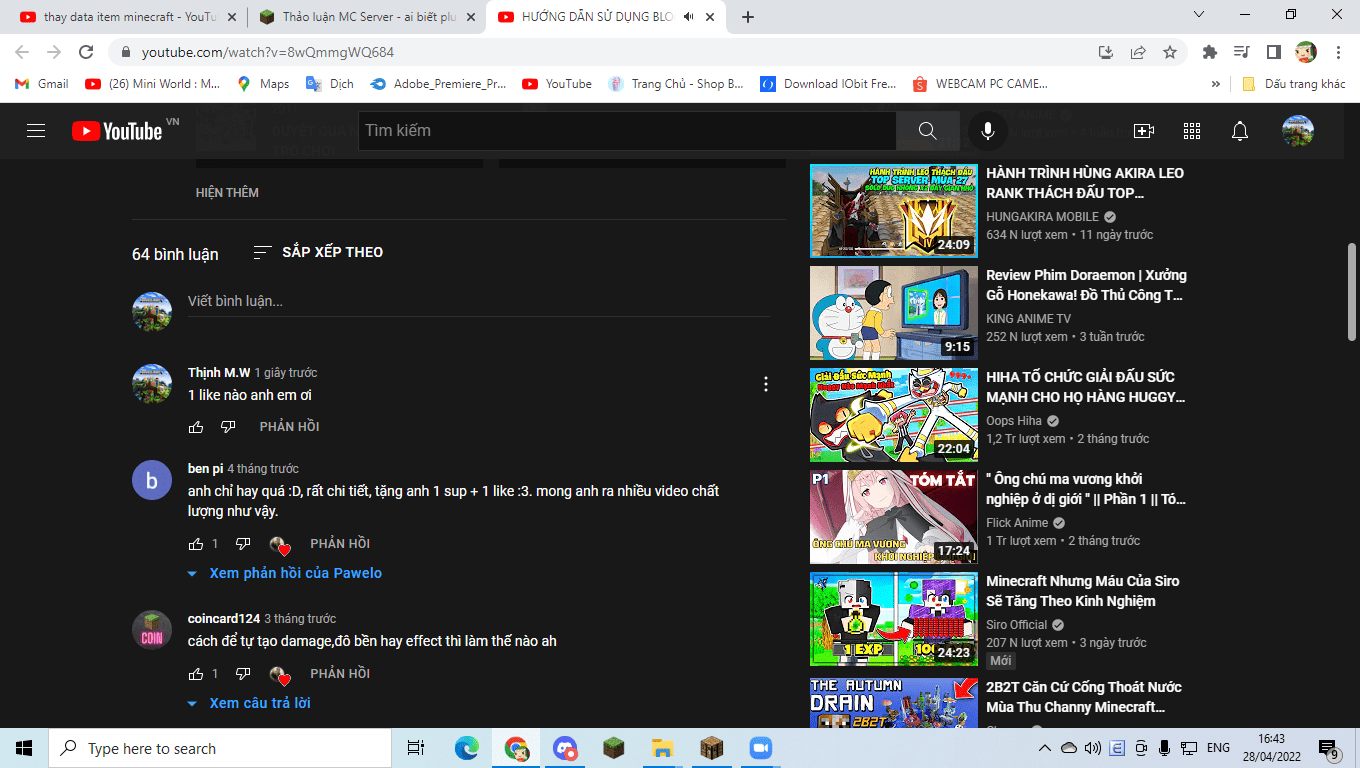The height and width of the screenshot is (768, 1360).
Task: Open the coincard124 channel name link
Action: [x=224, y=619]
